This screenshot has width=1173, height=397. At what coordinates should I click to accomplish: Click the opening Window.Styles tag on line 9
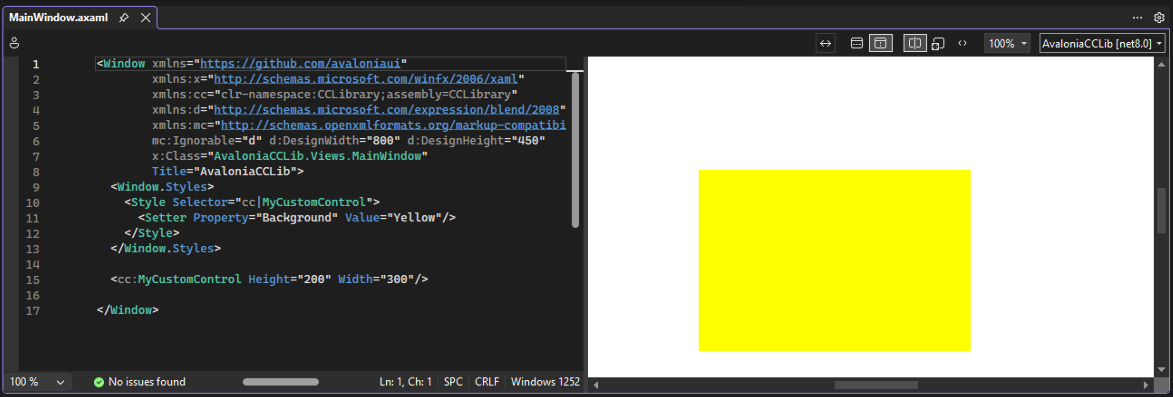(x=162, y=187)
